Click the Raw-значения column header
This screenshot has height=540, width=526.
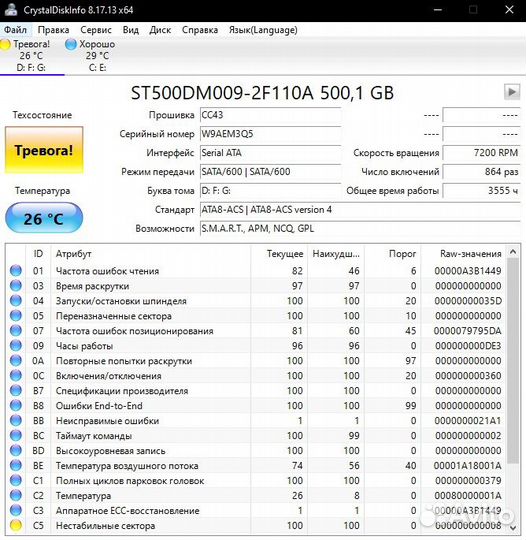pos(463,254)
